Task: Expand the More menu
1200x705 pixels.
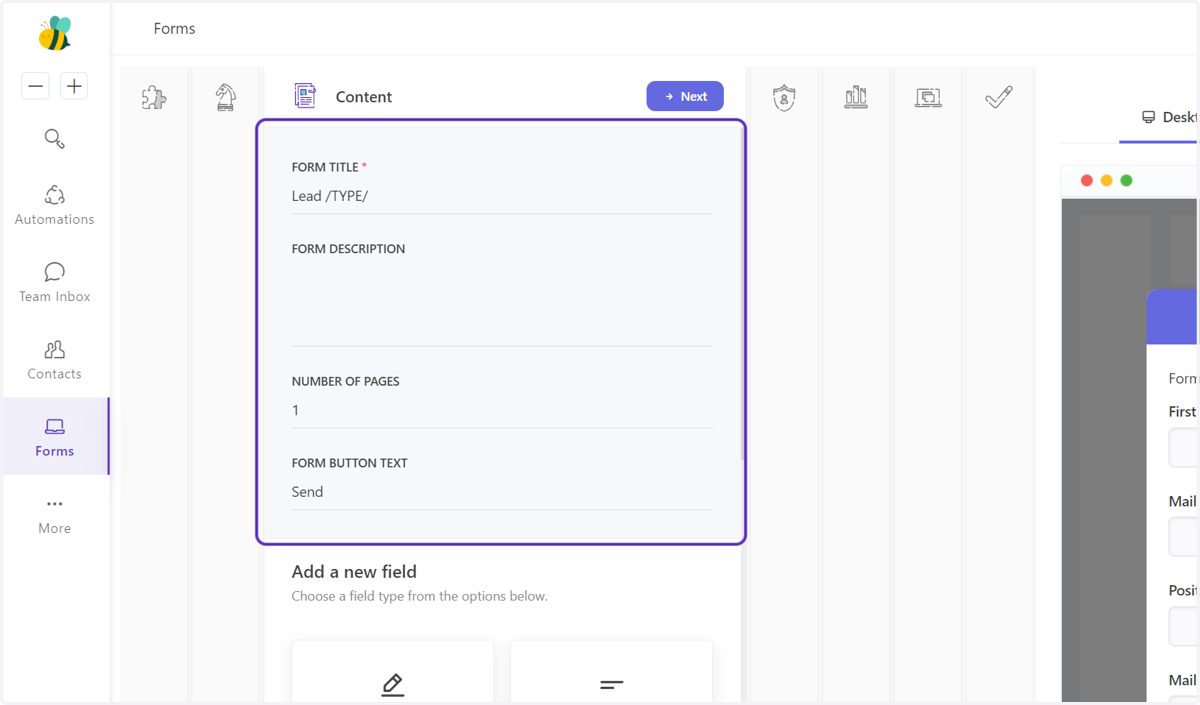Action: [55, 515]
